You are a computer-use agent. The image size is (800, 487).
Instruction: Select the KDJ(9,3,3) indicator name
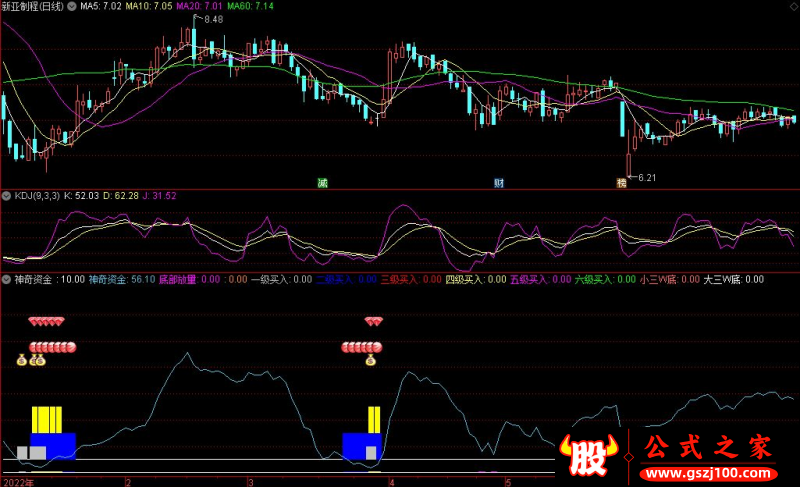37,196
